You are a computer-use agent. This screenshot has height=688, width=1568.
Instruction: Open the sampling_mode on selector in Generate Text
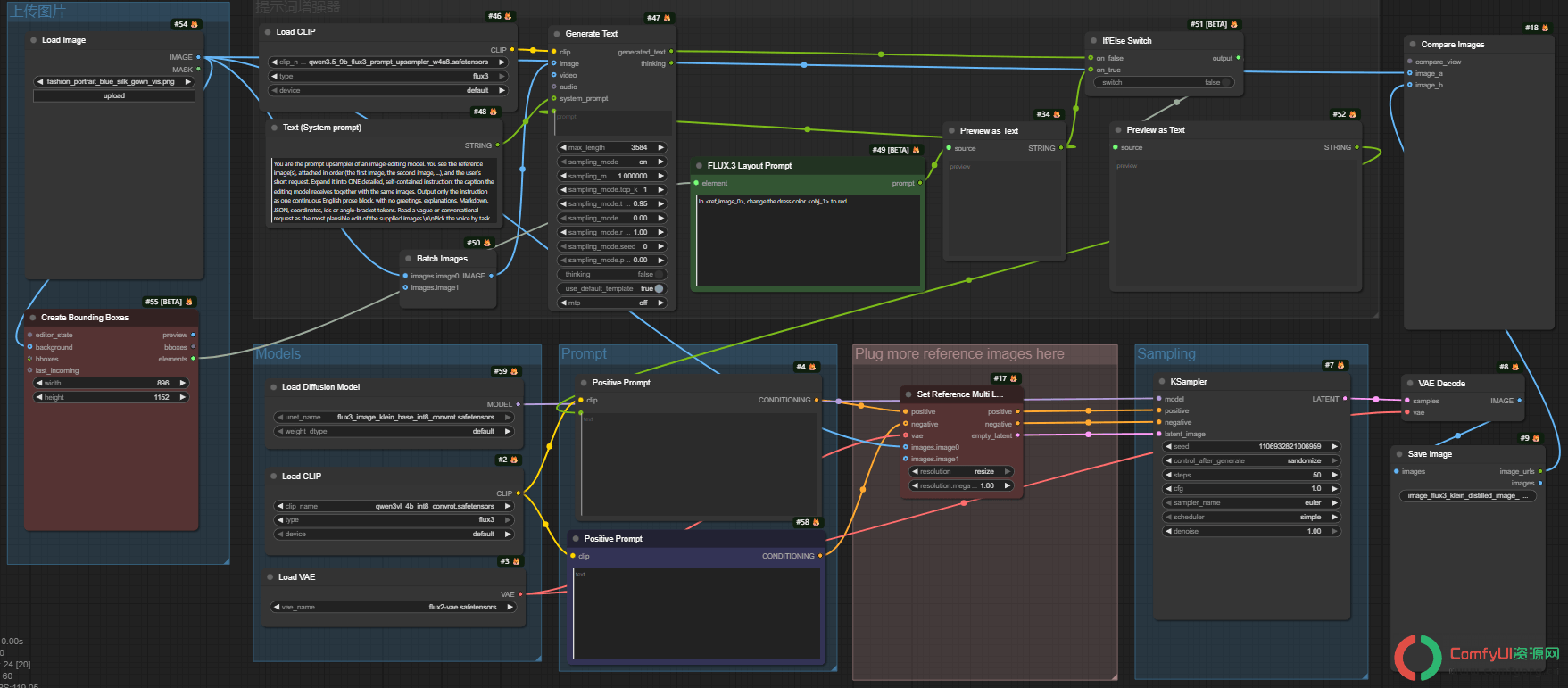pyautogui.click(x=611, y=162)
